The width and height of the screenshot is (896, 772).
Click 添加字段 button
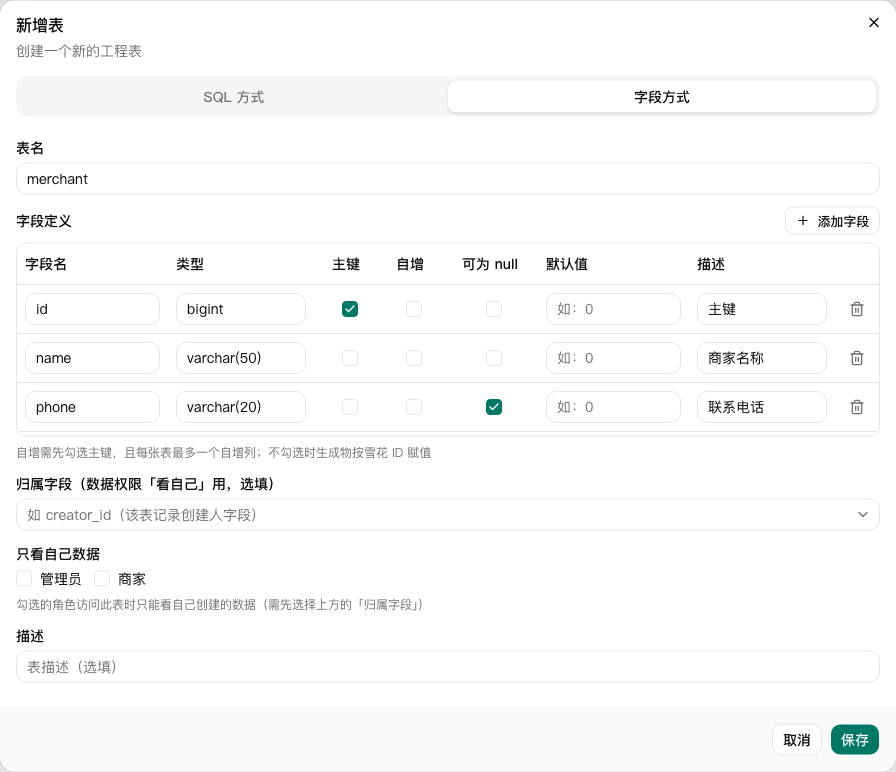pyautogui.click(x=832, y=221)
